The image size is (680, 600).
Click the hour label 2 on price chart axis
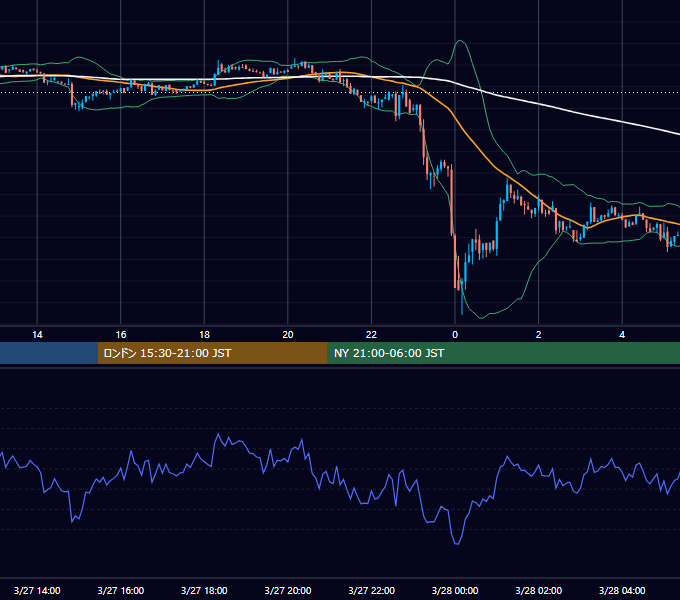[x=538, y=334]
